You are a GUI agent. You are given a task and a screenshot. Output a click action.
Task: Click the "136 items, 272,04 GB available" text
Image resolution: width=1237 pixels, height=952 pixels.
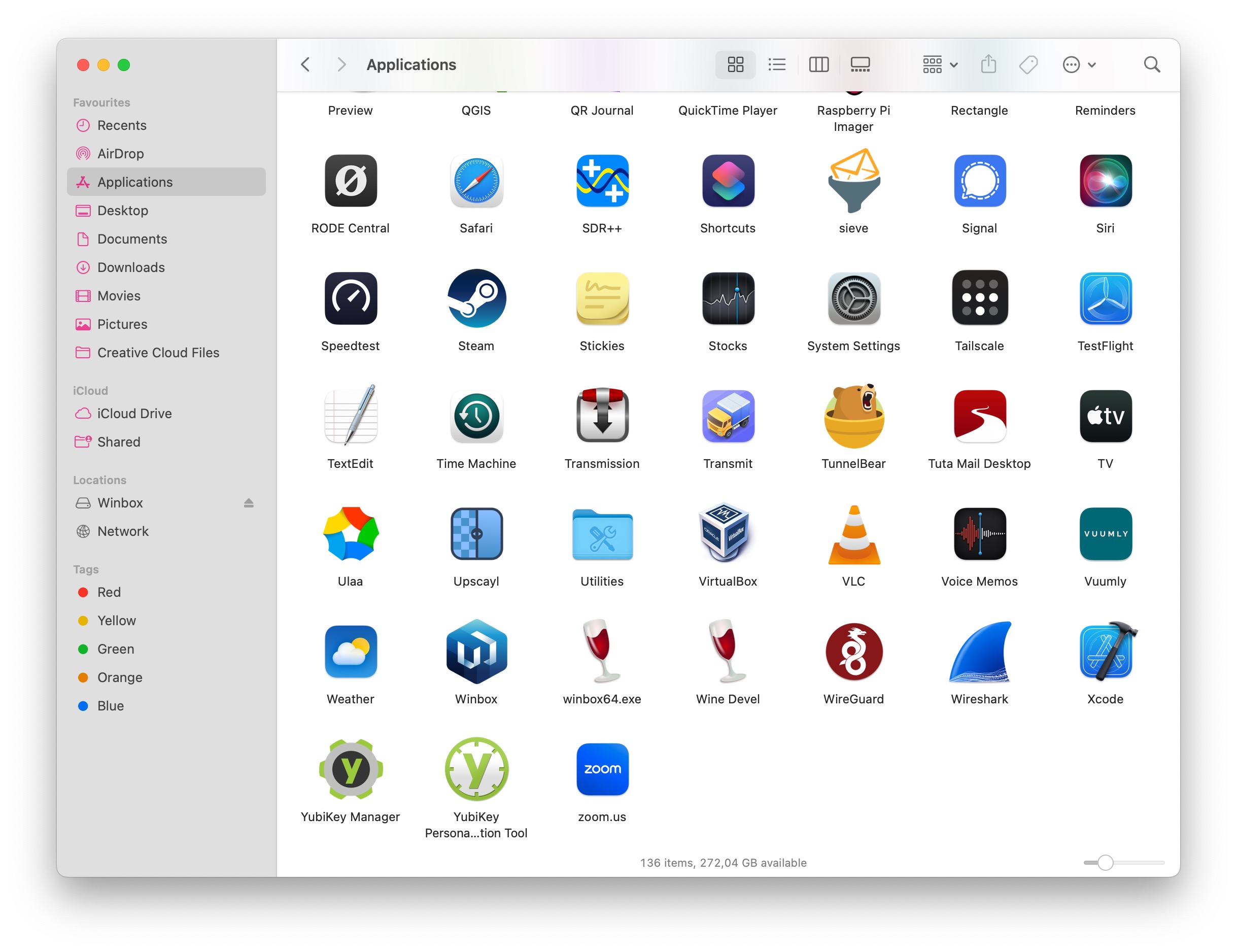click(x=724, y=863)
